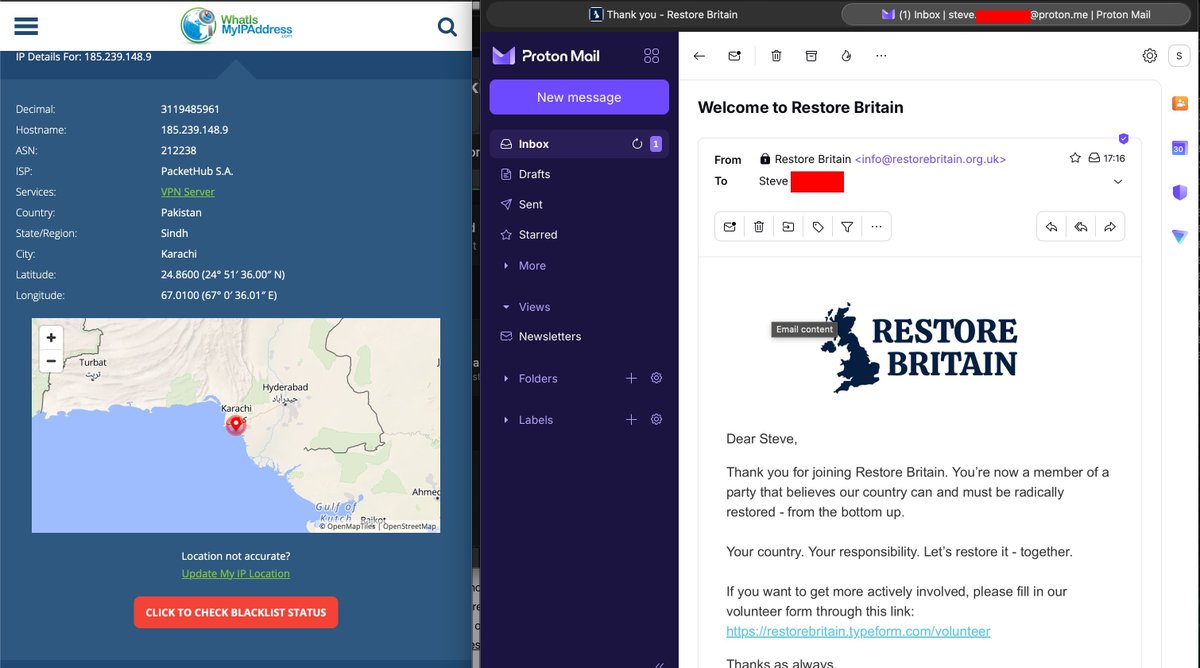The image size is (1200, 668).
Task: Forward the message
Action: [1110, 227]
